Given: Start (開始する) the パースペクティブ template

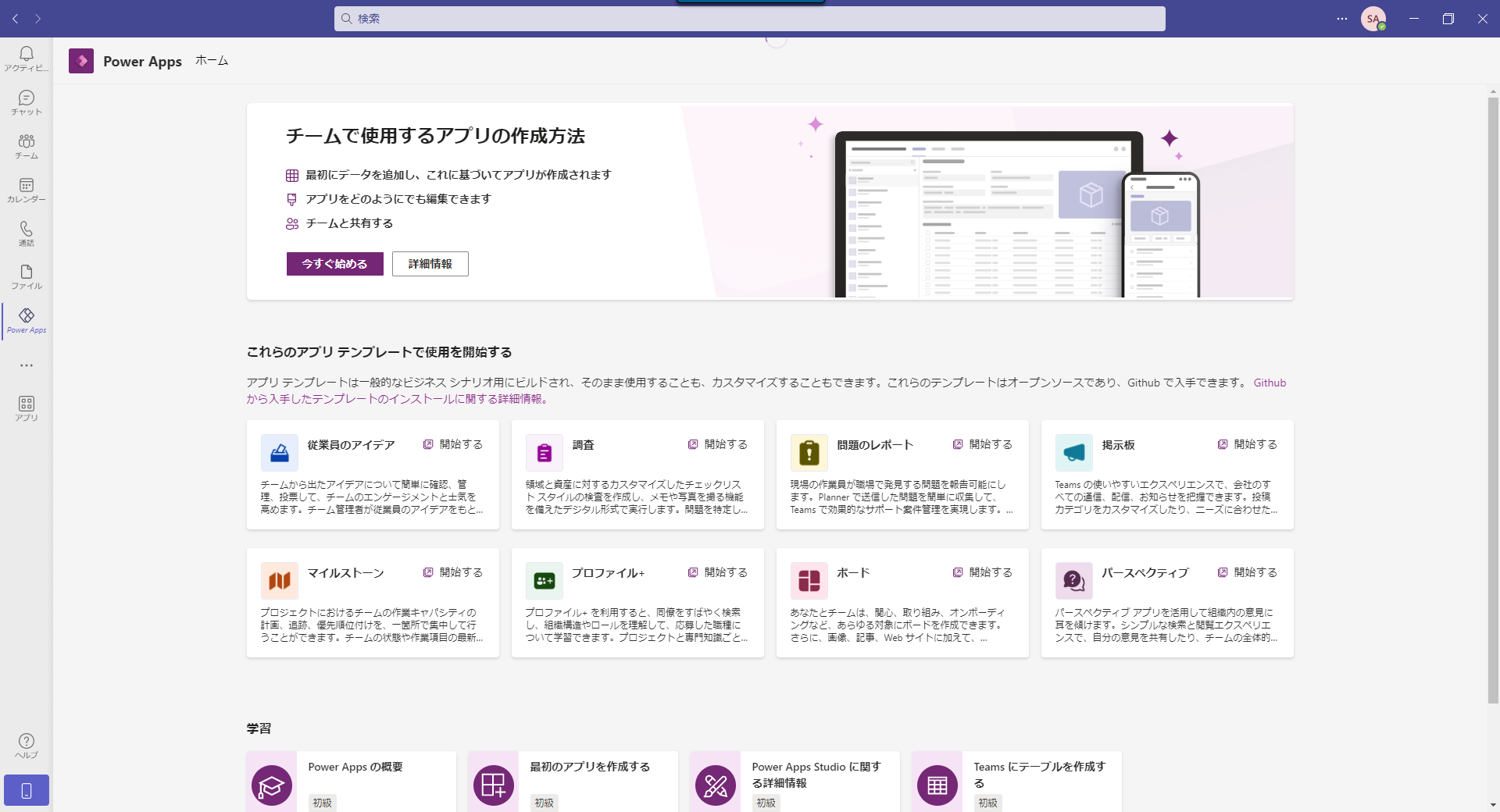Looking at the screenshot, I should pyautogui.click(x=1248, y=572).
